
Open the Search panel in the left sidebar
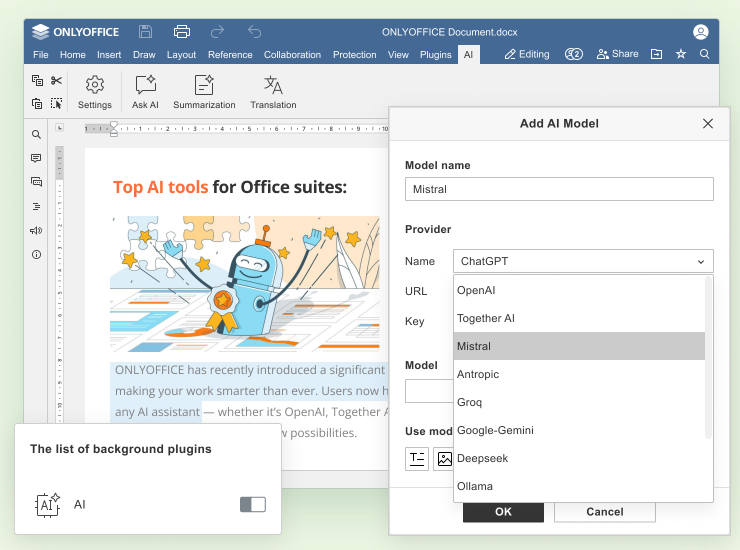coord(36,135)
